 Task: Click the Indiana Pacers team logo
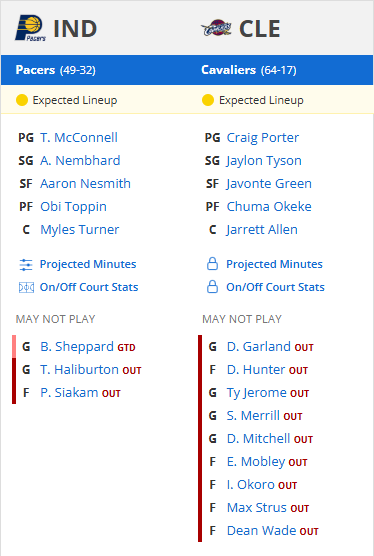pyautogui.click(x=30, y=28)
